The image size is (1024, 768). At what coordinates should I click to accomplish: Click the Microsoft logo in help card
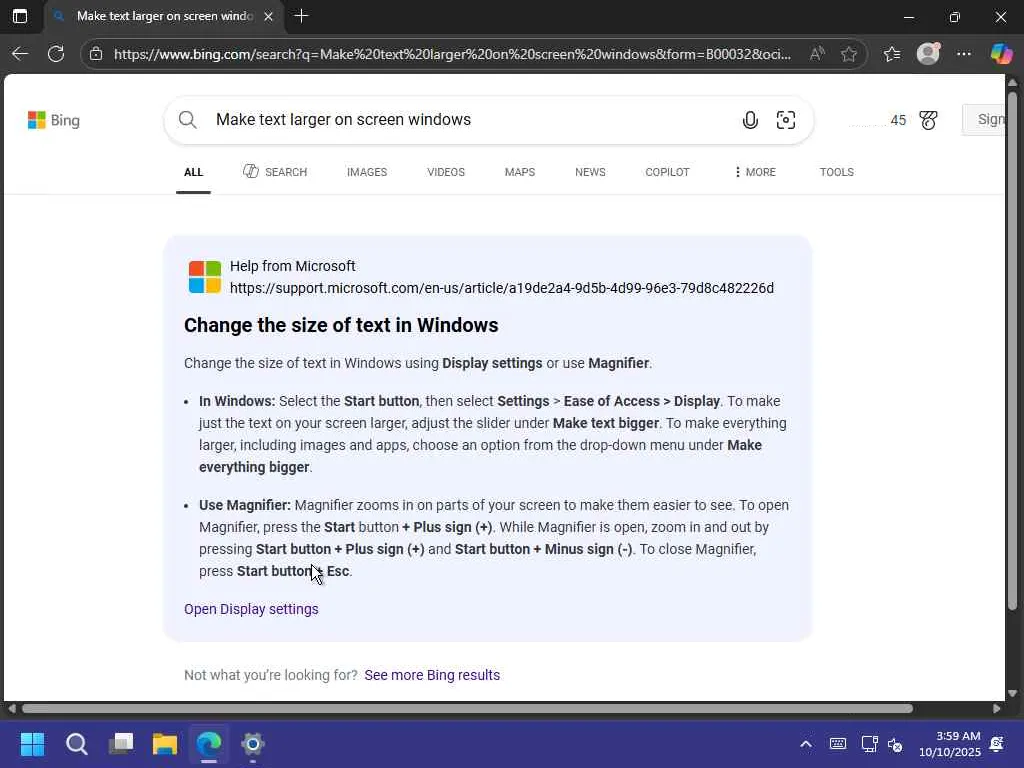205,277
